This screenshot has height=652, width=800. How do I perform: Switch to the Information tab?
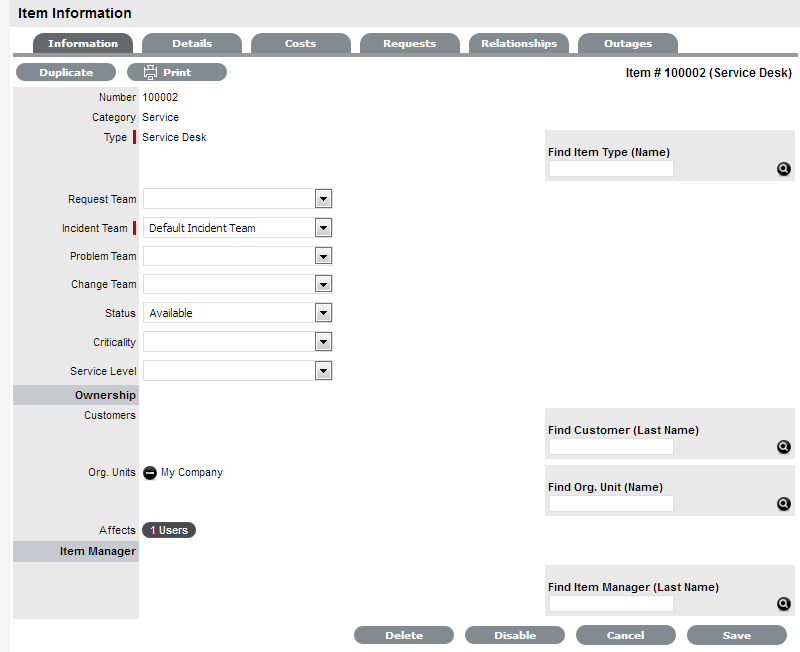pos(83,43)
